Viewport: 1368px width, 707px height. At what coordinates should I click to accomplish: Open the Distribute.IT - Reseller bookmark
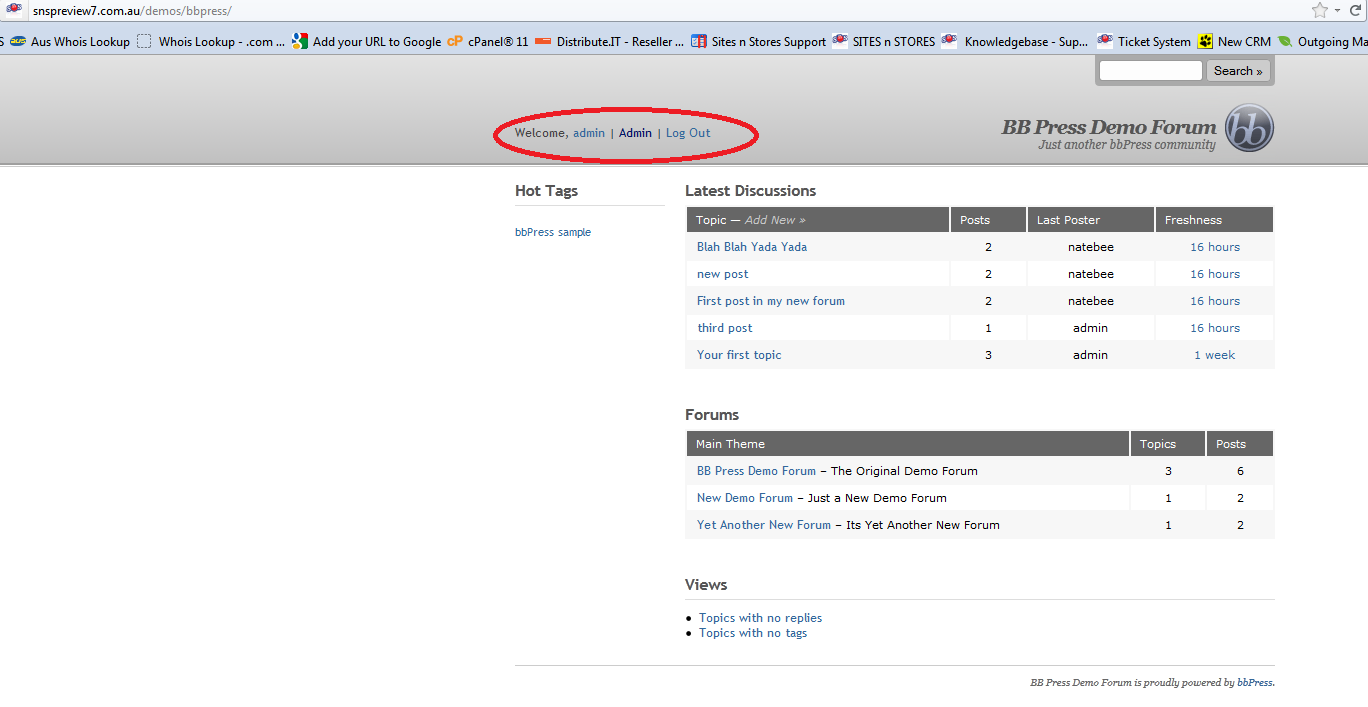pyautogui.click(x=610, y=42)
